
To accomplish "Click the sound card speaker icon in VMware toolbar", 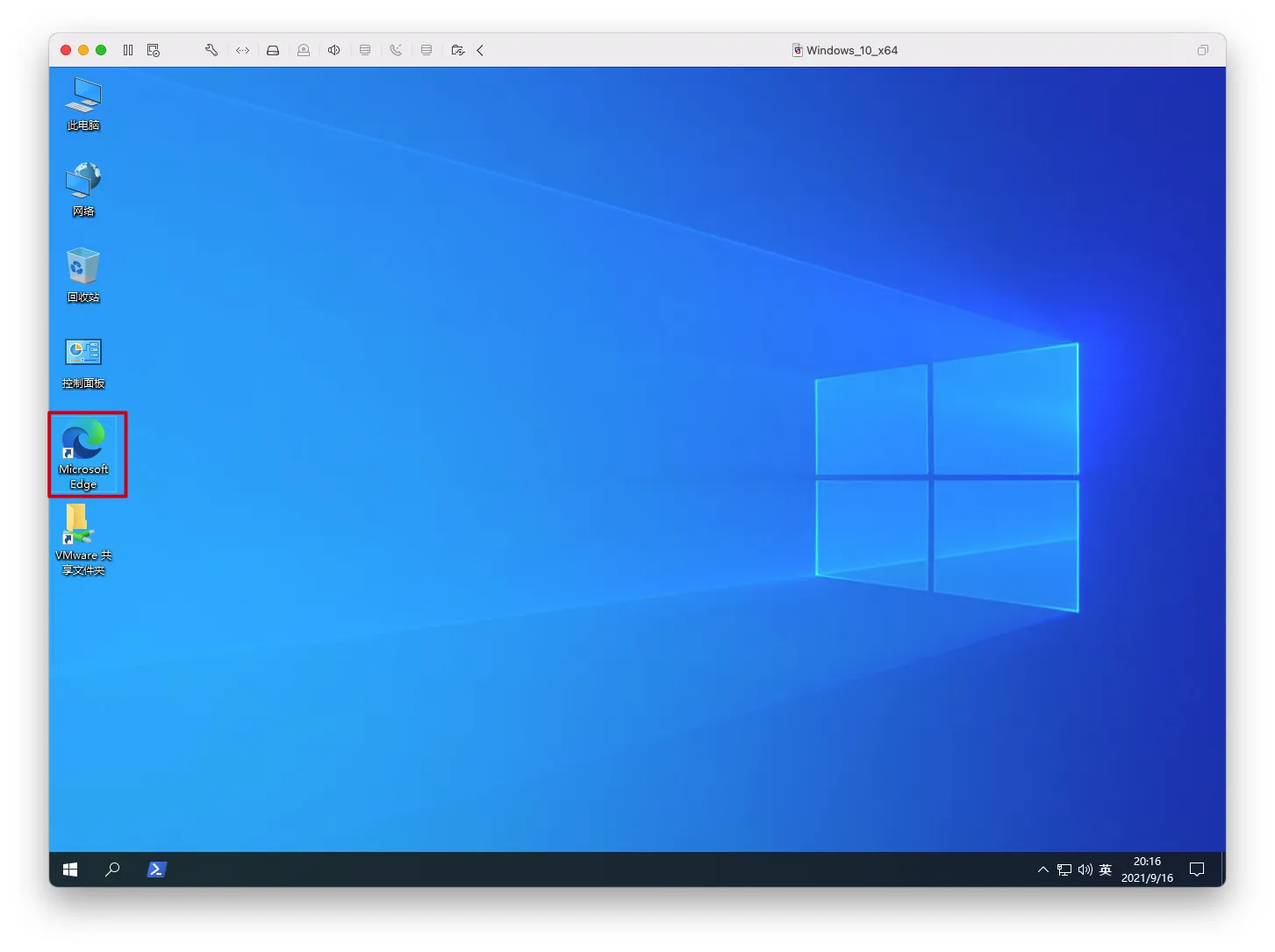I will pos(334,50).
